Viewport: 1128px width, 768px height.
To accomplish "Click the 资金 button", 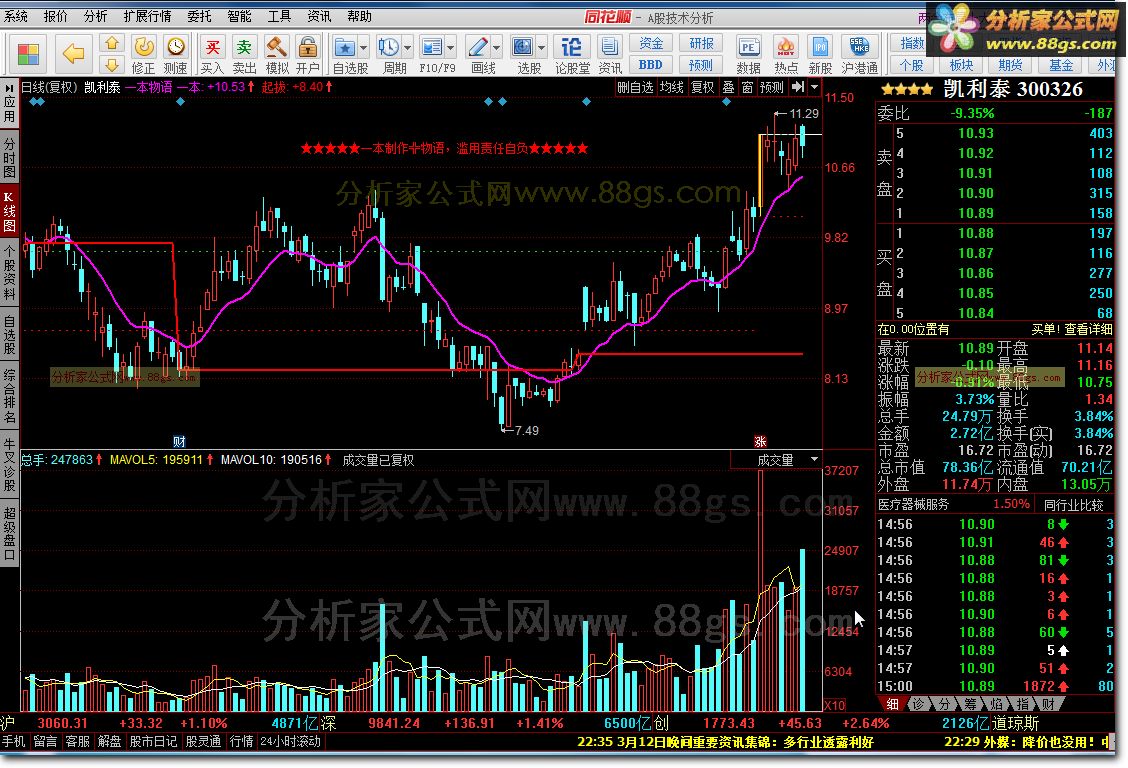I will (x=651, y=43).
